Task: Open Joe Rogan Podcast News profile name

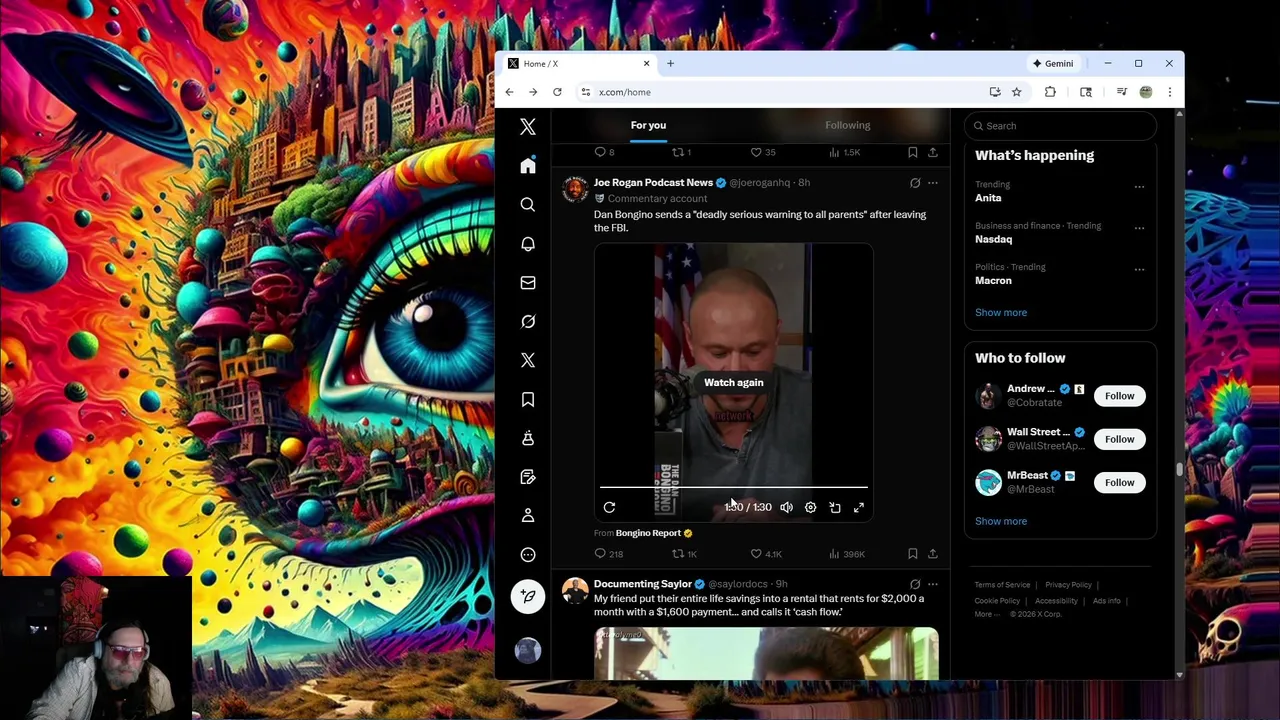Action: click(653, 183)
